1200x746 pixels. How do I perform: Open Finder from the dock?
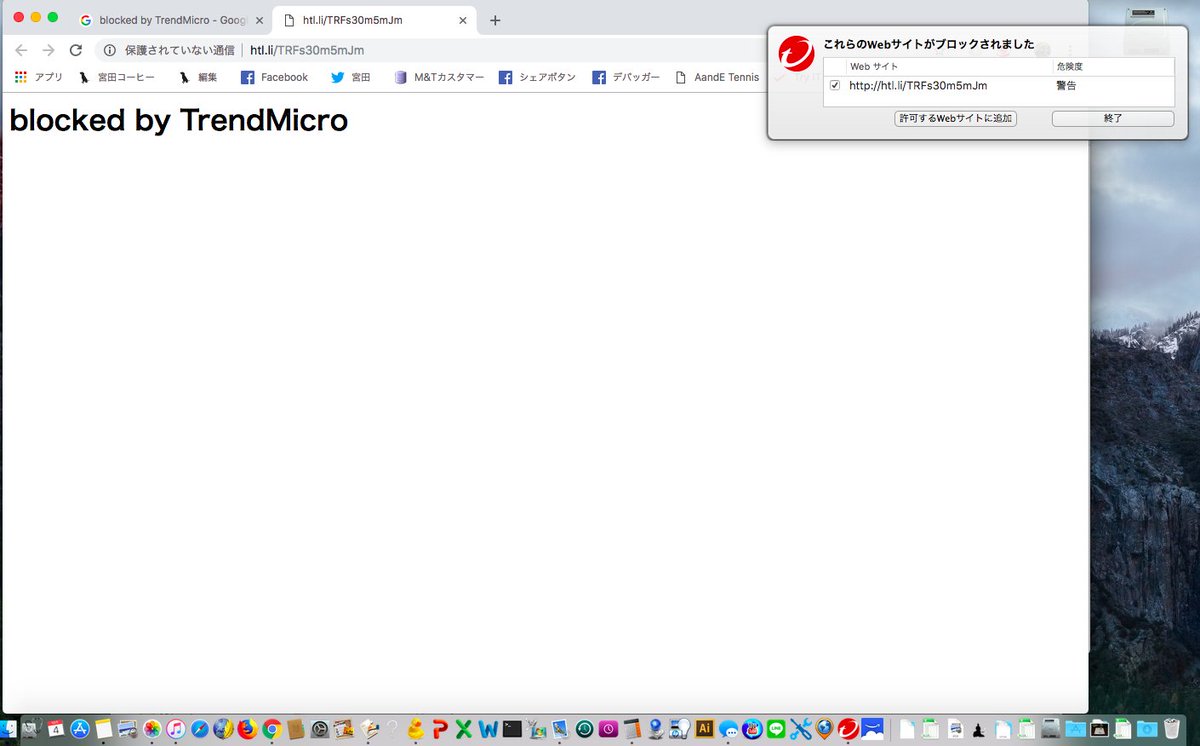pos(10,729)
